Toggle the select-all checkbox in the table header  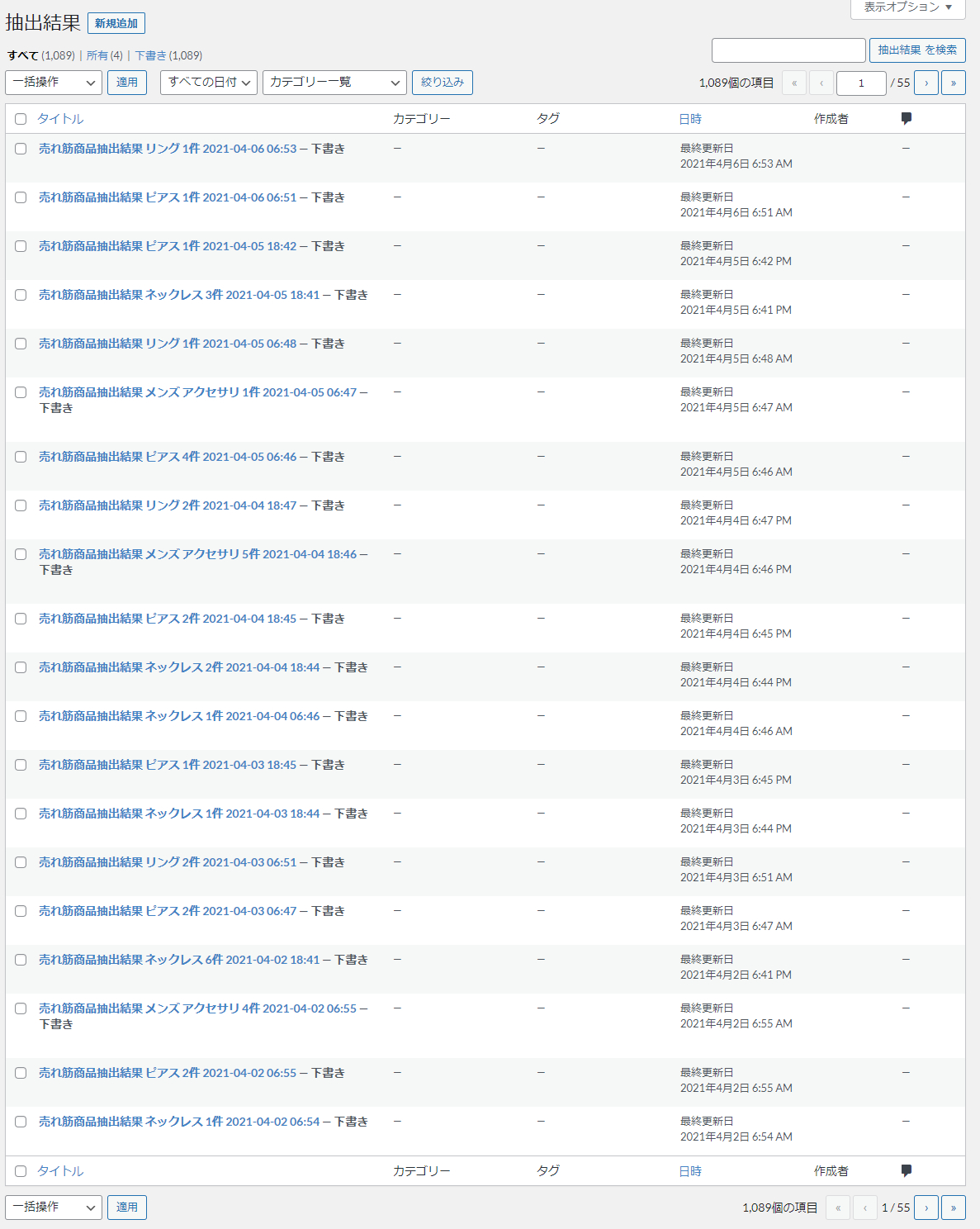point(21,119)
